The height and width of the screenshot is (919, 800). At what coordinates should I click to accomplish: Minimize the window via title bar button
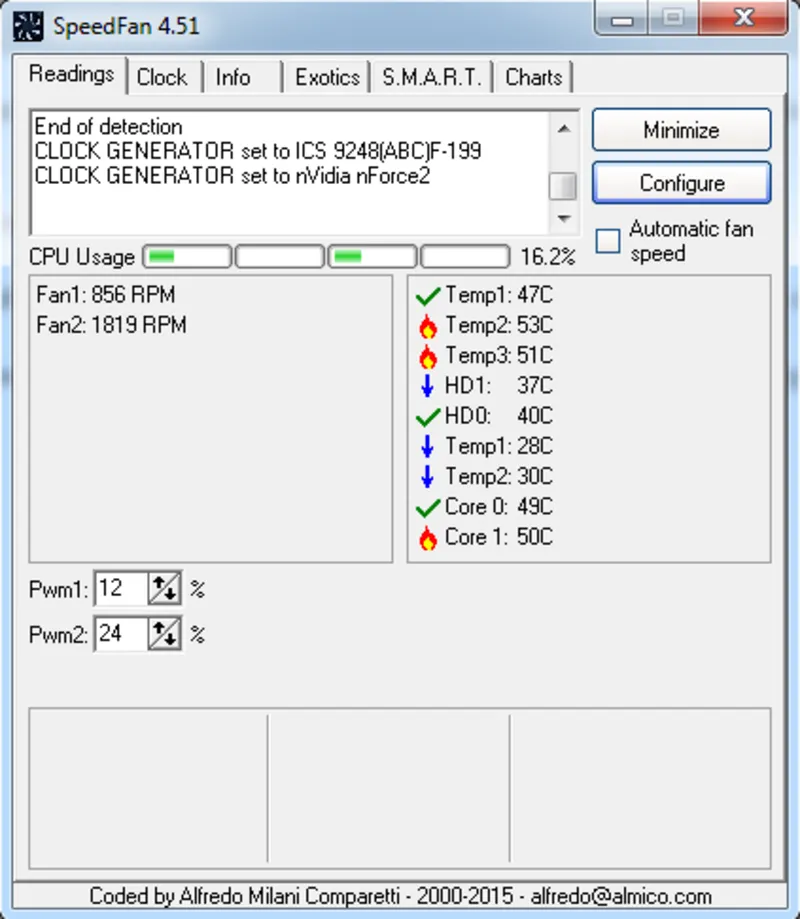click(622, 18)
